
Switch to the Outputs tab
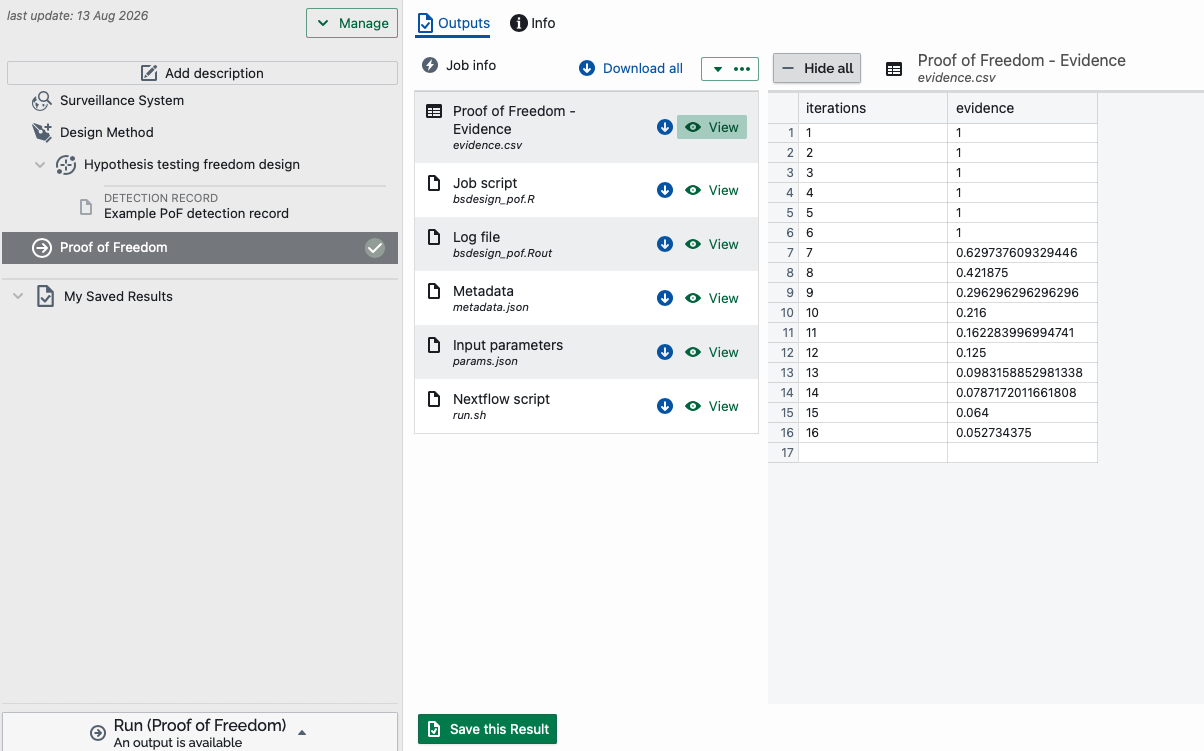pos(454,23)
